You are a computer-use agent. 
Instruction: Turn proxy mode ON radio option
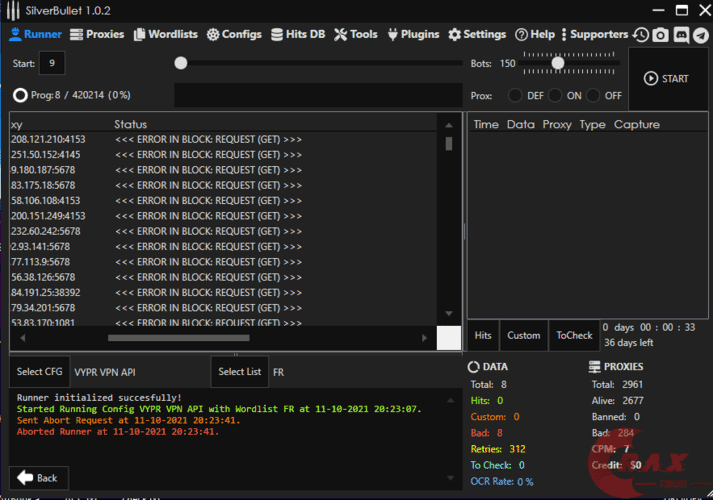point(555,96)
